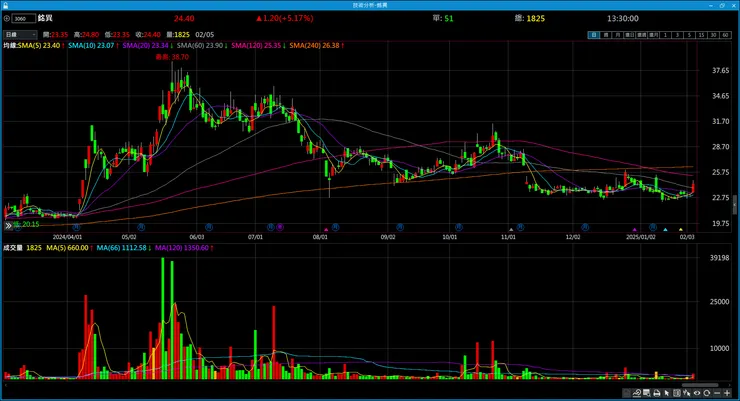The height and width of the screenshot is (401, 740).
Task: Click the purple circle marker after 07/01
Action: coord(280,227)
